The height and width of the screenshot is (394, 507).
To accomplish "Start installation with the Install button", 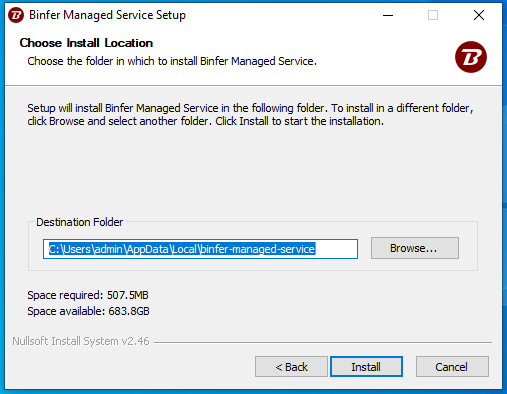I will tap(366, 367).
